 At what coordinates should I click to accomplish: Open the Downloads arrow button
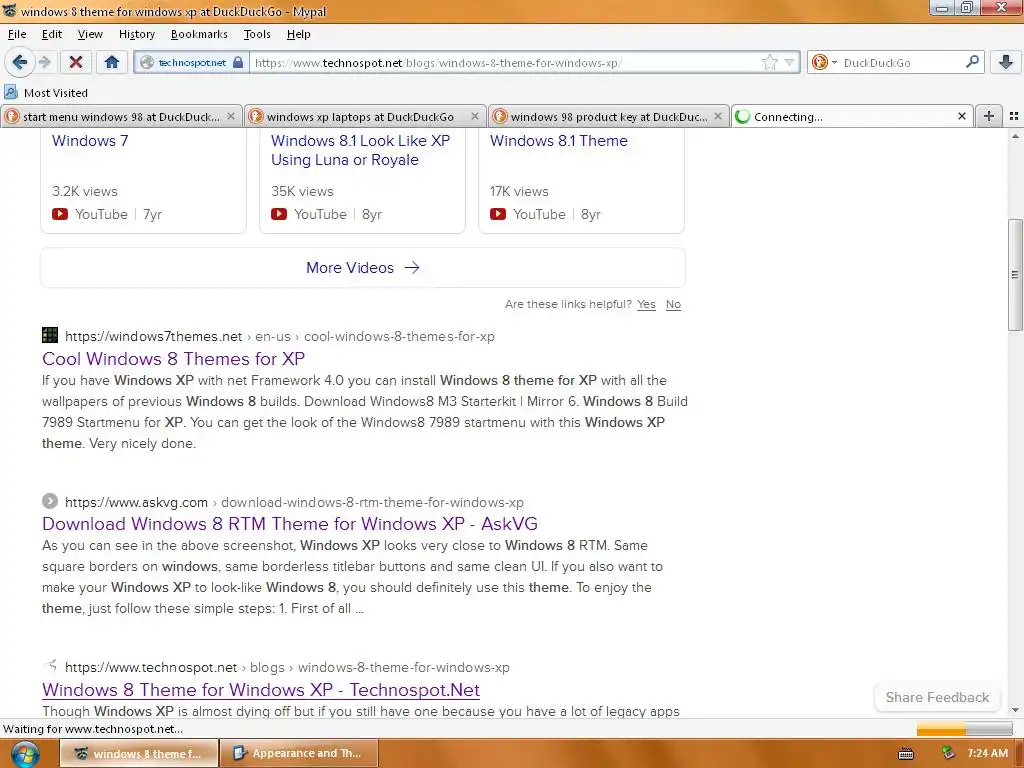click(x=1006, y=63)
